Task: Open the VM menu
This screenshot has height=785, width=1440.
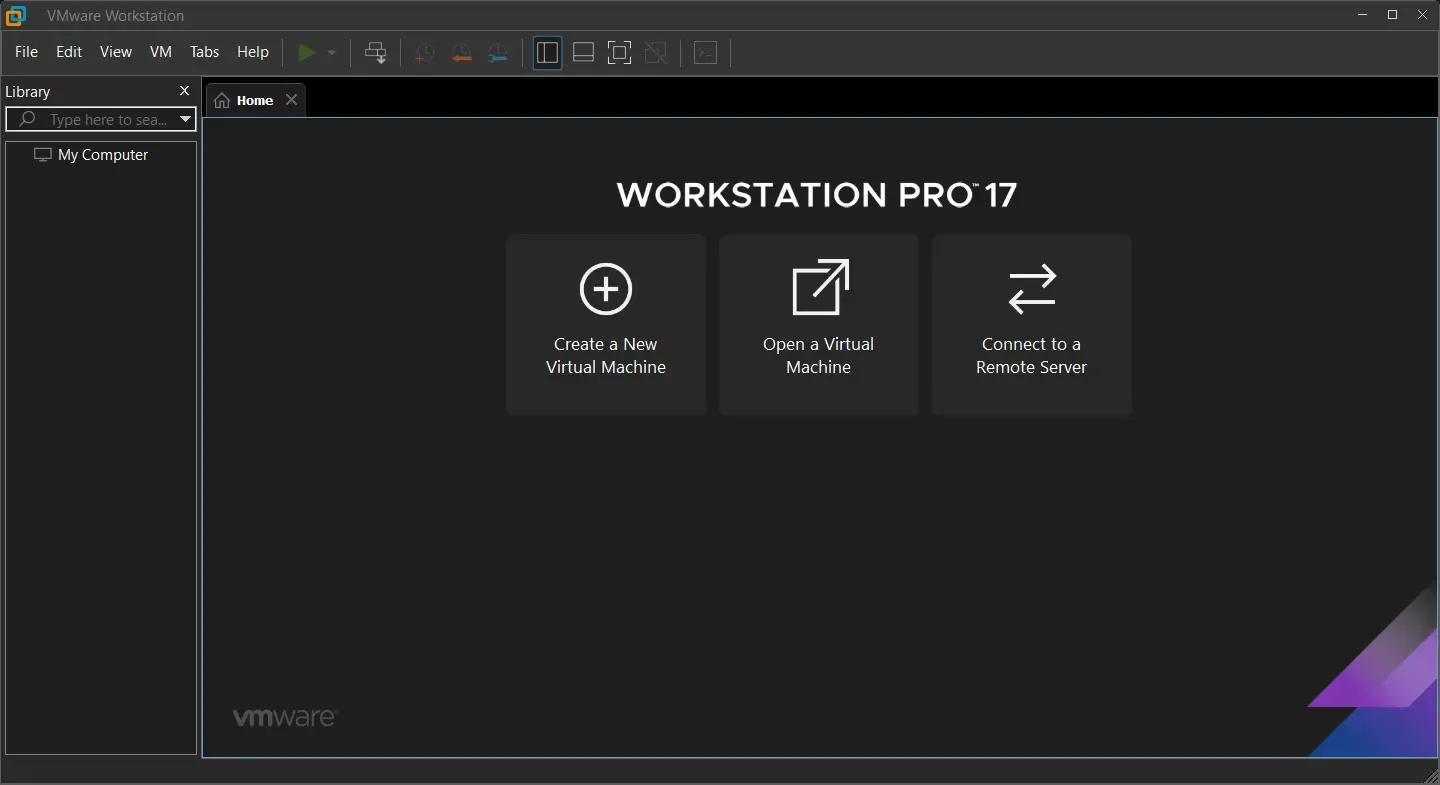Action: [160, 52]
